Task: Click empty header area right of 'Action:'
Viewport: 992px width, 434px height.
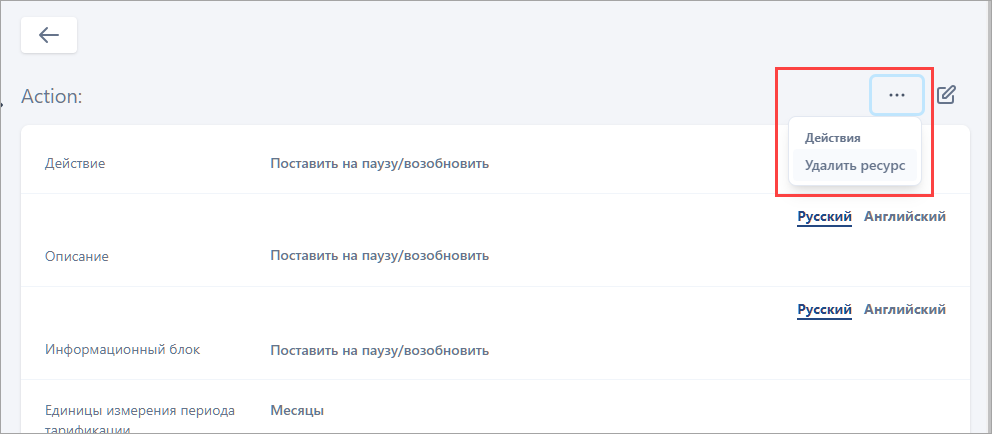Action: 450,97
